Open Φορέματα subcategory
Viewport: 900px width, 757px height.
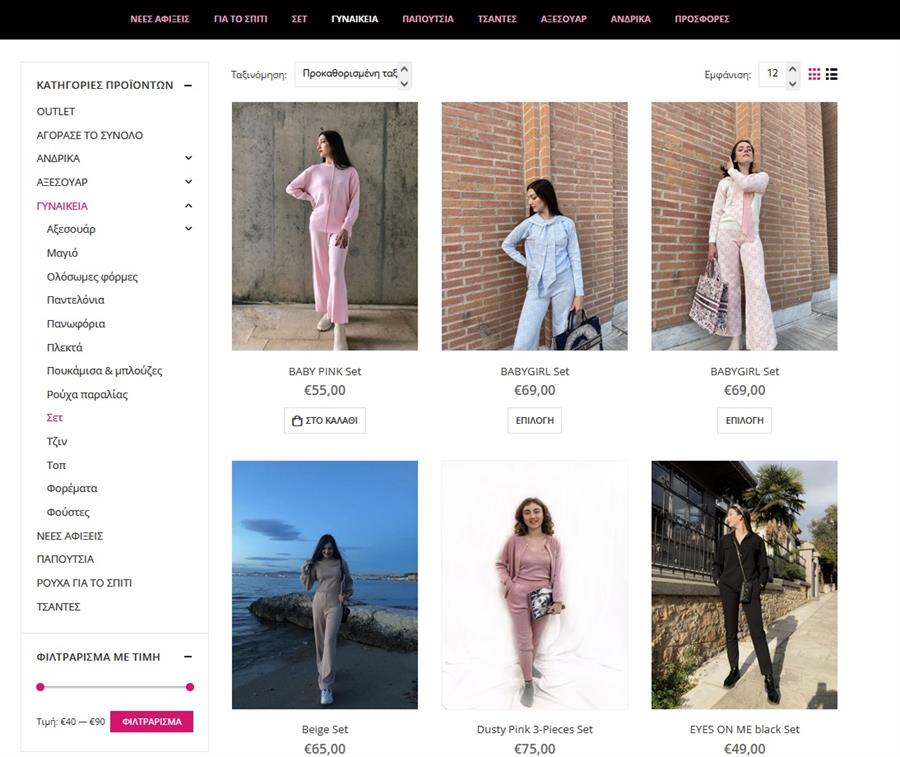coord(72,488)
